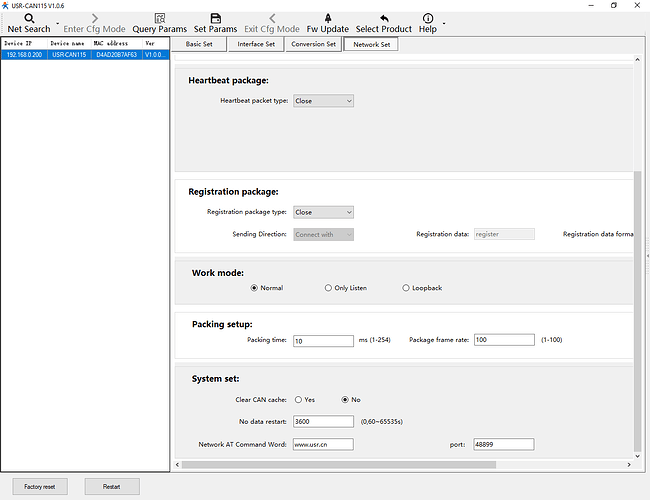Click the Enter Cfg Mode arrow icon
Image resolution: width=650 pixels, height=500 pixels.
pos(95,18)
